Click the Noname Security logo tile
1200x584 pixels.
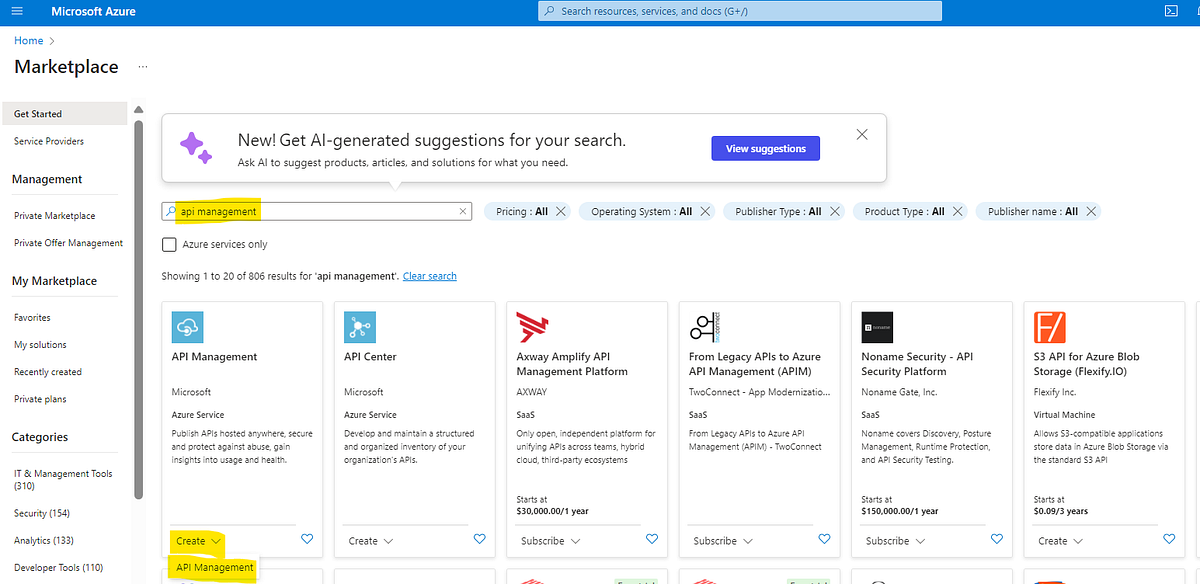click(x=875, y=327)
